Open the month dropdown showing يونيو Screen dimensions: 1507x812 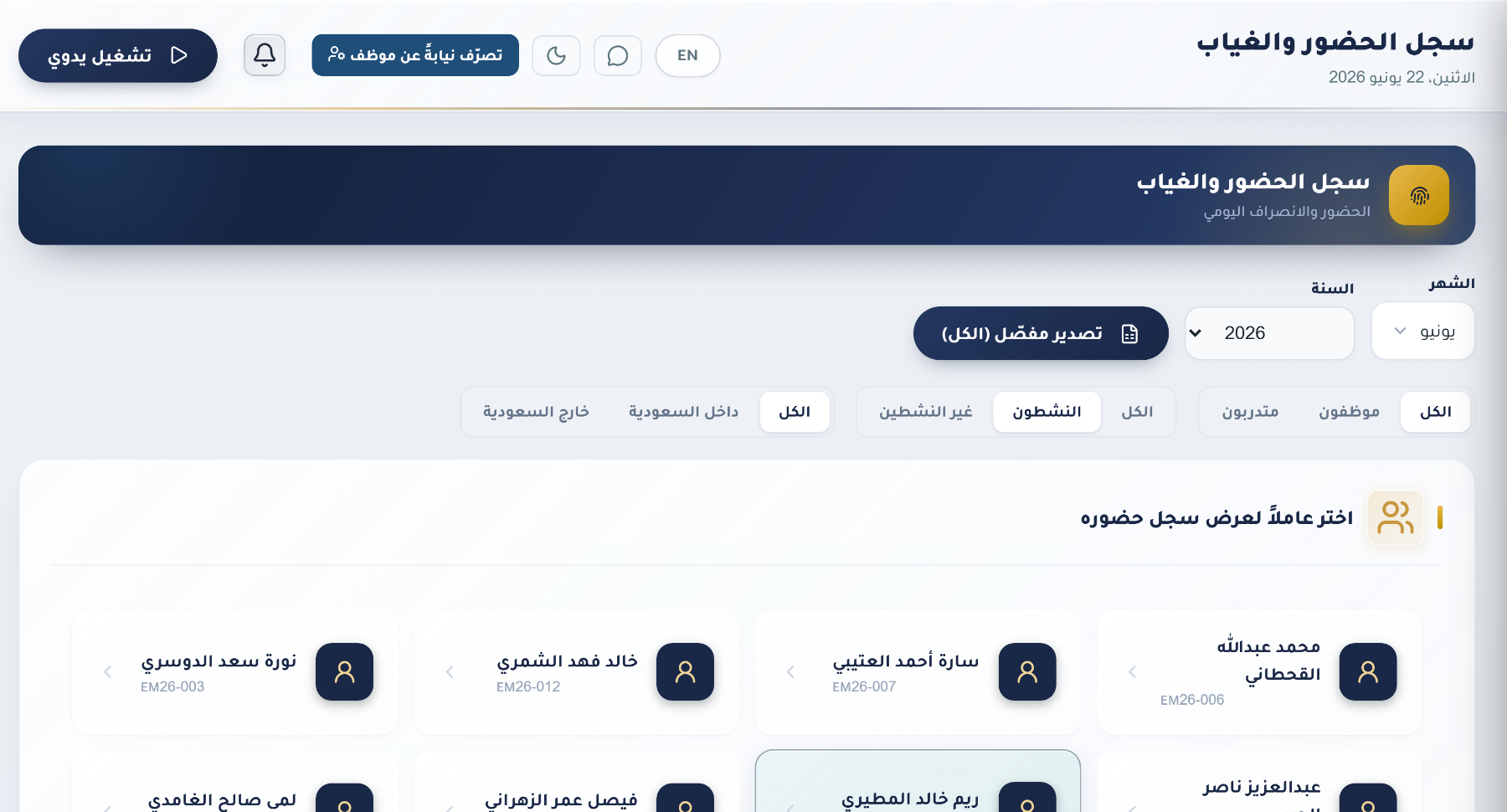[1423, 331]
